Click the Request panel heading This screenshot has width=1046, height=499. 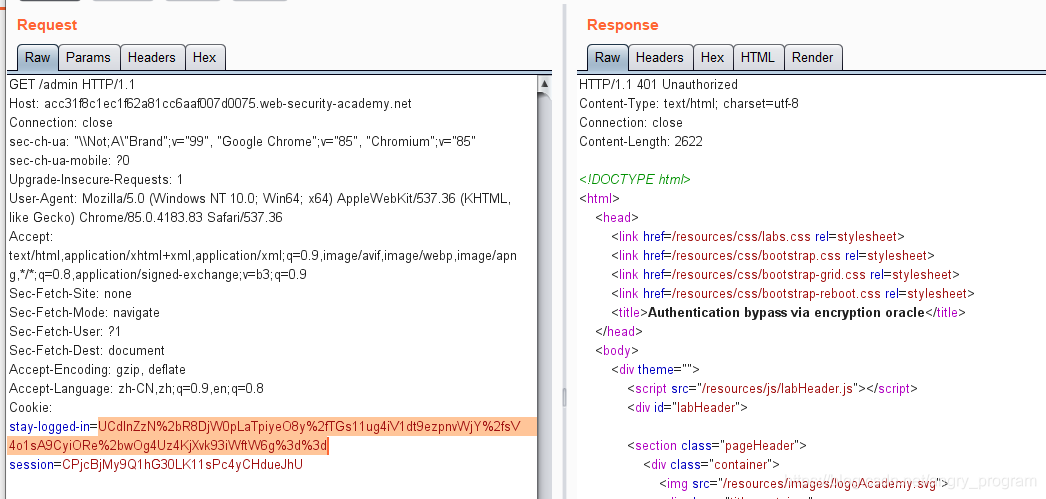(x=47, y=25)
